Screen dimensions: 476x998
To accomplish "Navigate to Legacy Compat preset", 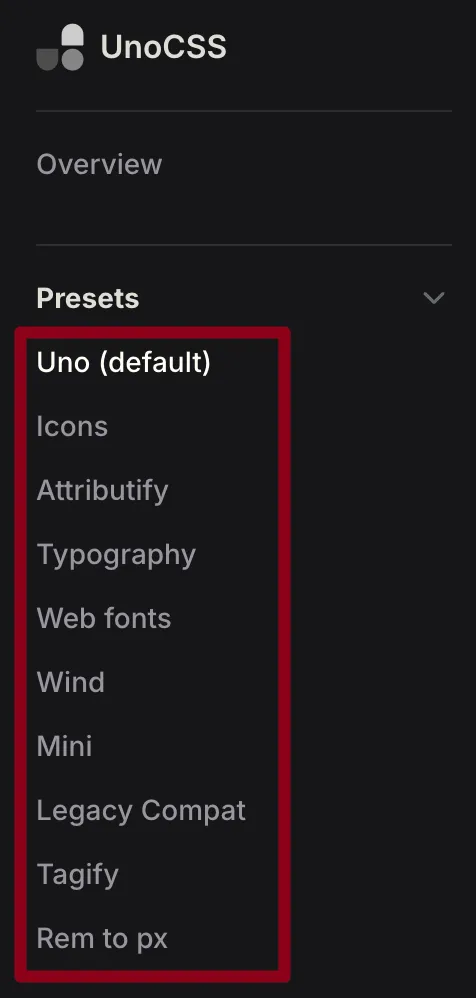I will click(x=141, y=810).
